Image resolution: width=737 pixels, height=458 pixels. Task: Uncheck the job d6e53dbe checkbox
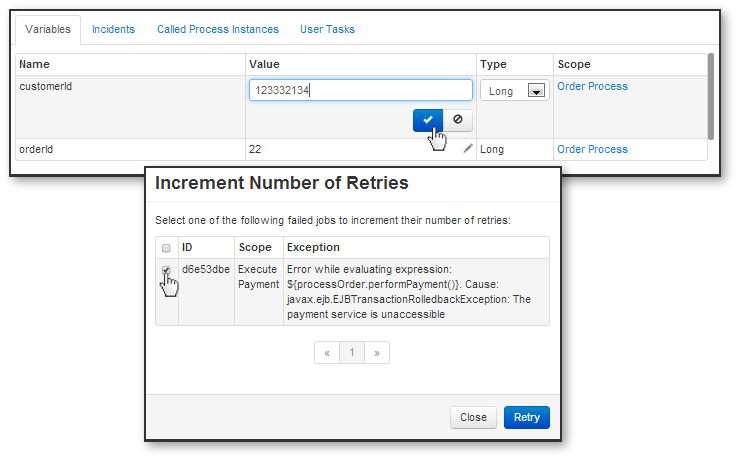pos(166,270)
